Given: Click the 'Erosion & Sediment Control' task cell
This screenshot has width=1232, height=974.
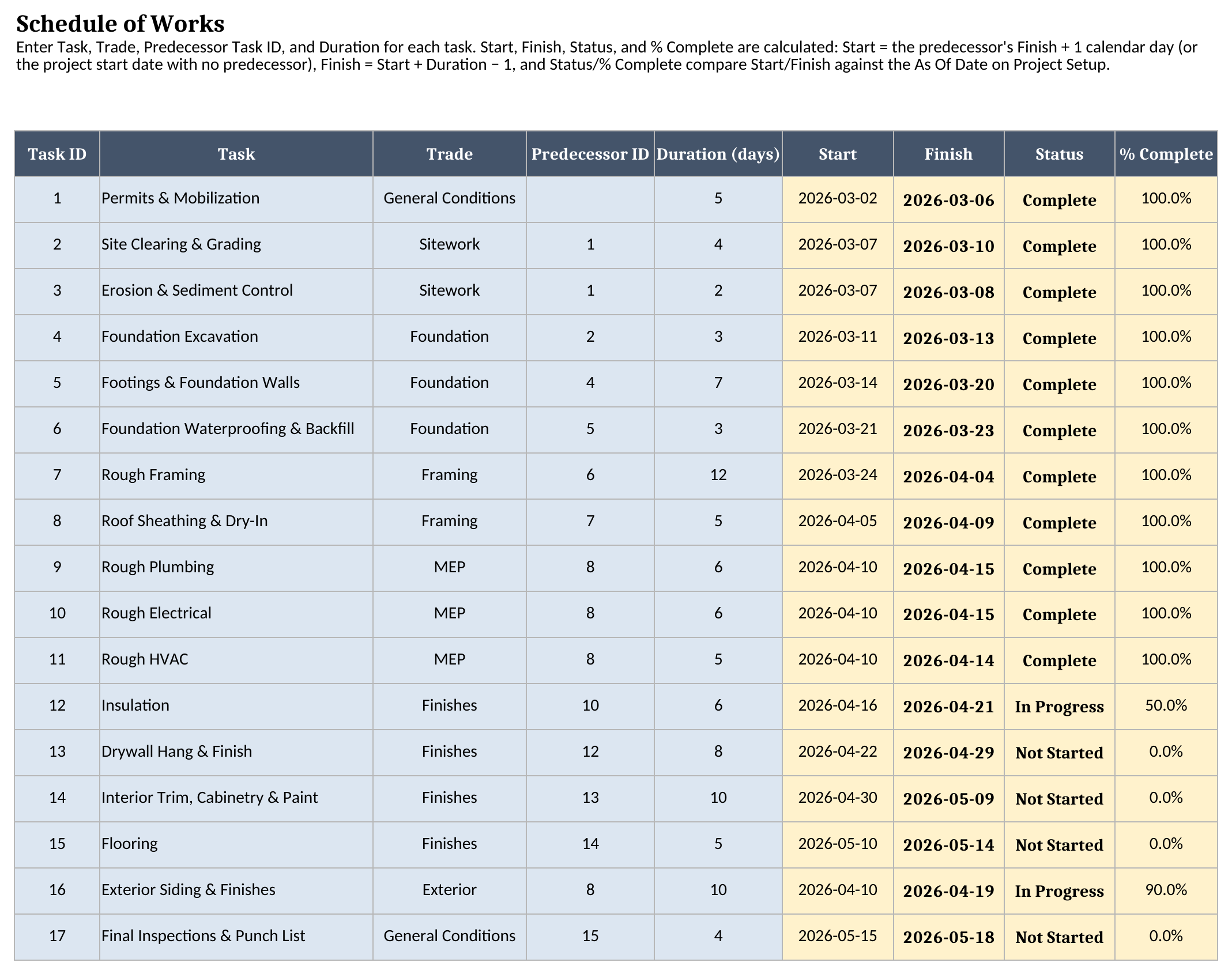Looking at the screenshot, I should [236, 292].
